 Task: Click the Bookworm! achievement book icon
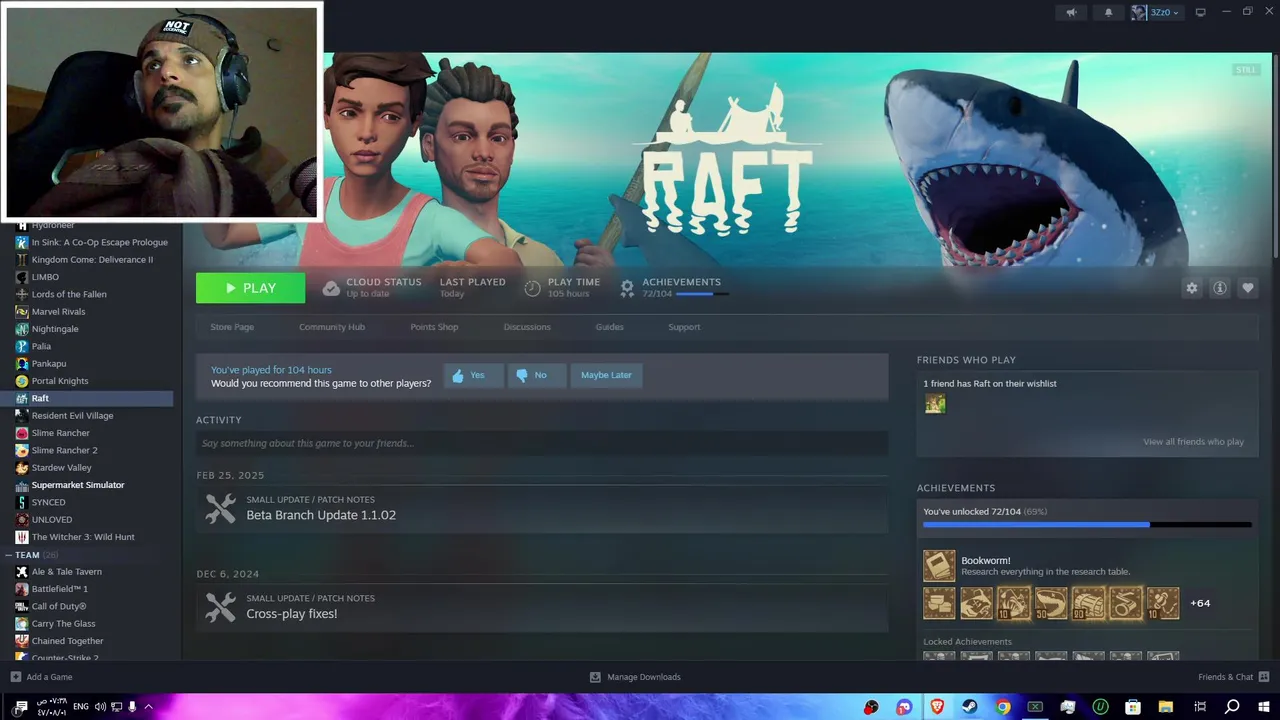click(x=939, y=566)
